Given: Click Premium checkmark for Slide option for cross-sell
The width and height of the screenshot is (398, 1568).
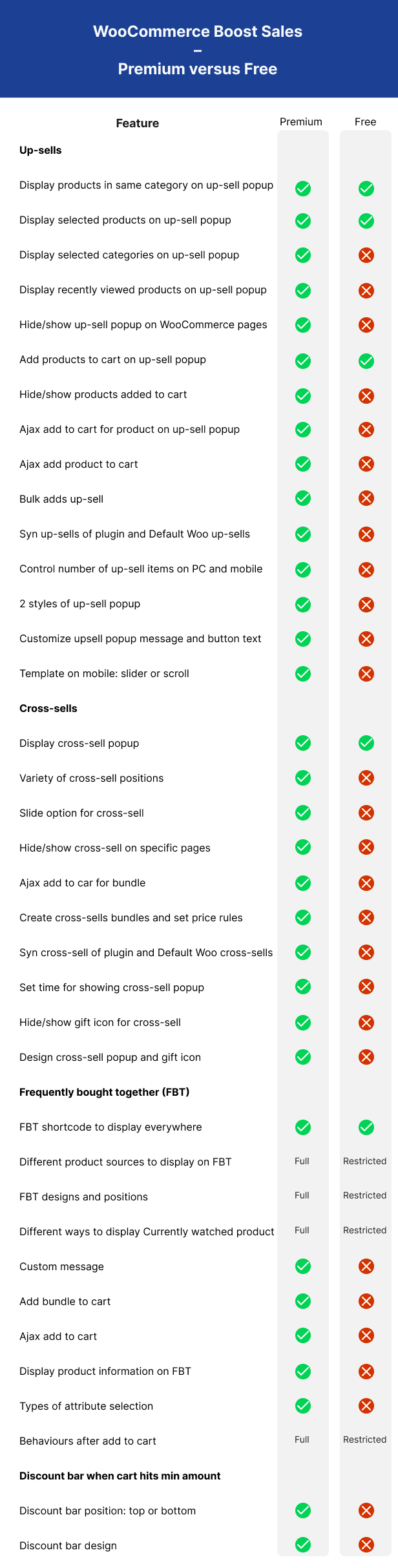Looking at the screenshot, I should click(x=302, y=813).
